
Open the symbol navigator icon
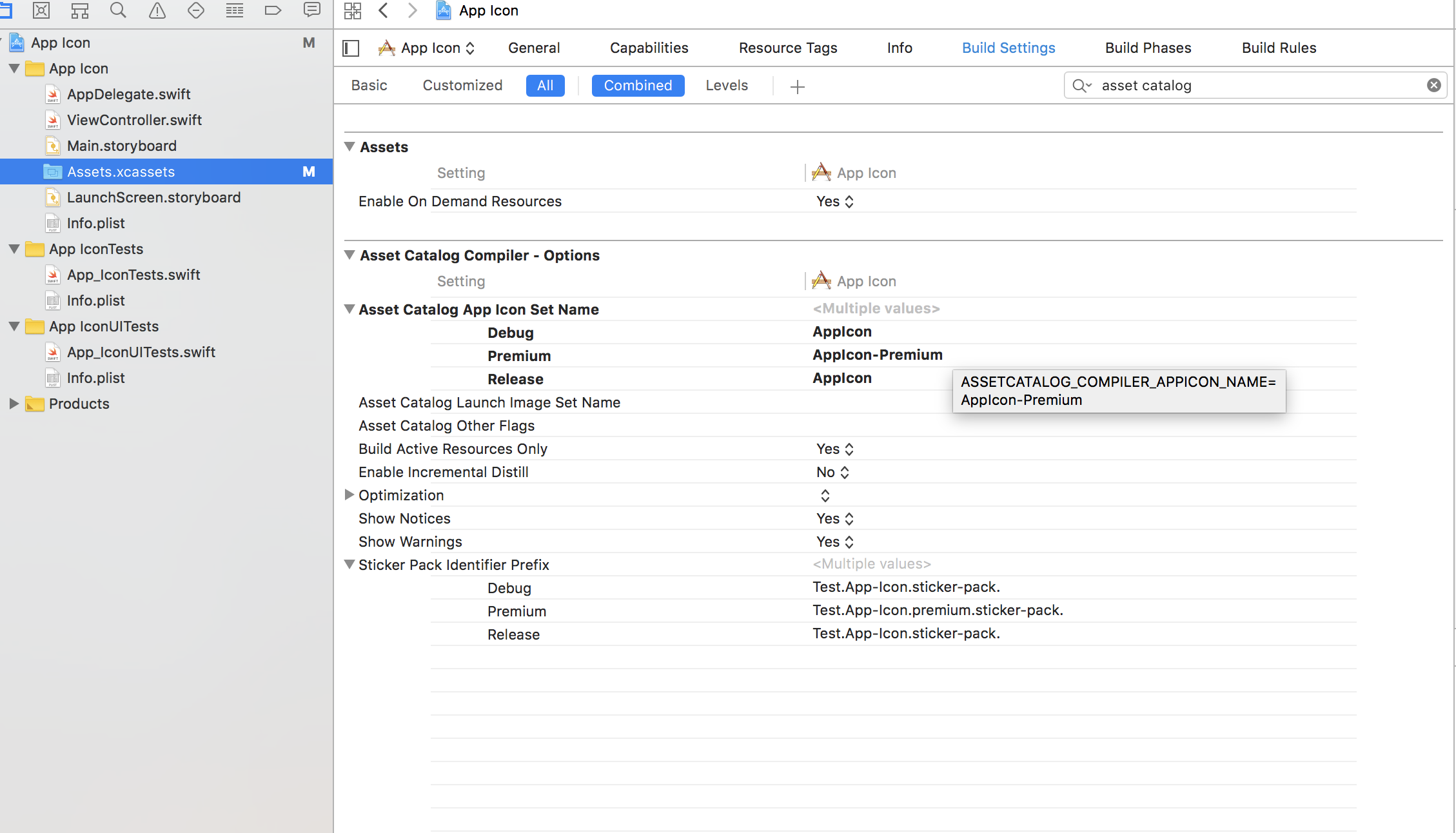click(80, 10)
